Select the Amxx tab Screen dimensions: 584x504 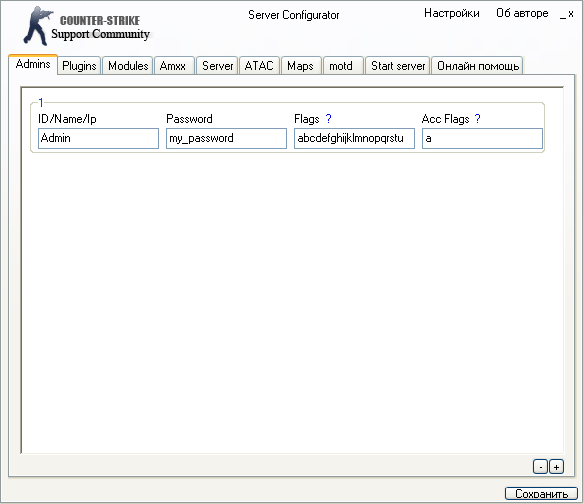tap(173, 66)
